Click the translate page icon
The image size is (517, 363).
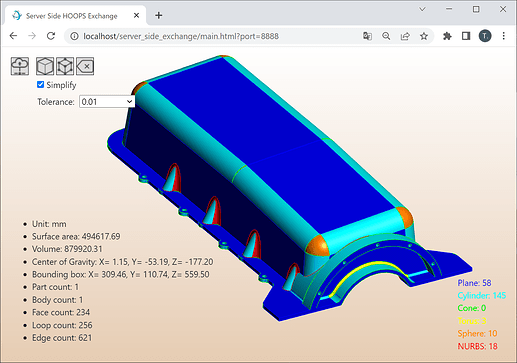(x=367, y=36)
